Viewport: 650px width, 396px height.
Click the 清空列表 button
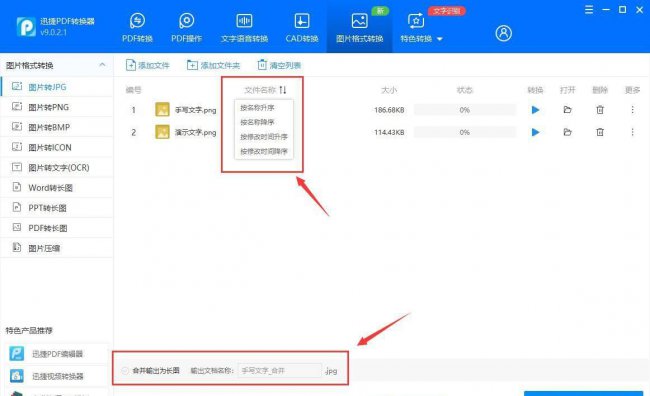279,65
